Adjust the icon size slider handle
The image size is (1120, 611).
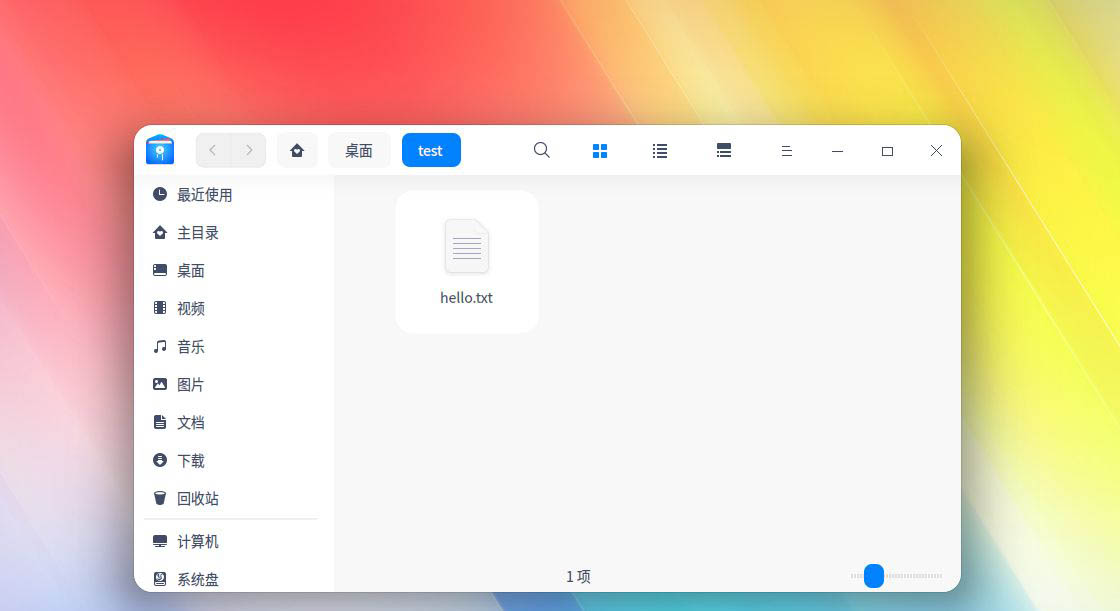[874, 575]
